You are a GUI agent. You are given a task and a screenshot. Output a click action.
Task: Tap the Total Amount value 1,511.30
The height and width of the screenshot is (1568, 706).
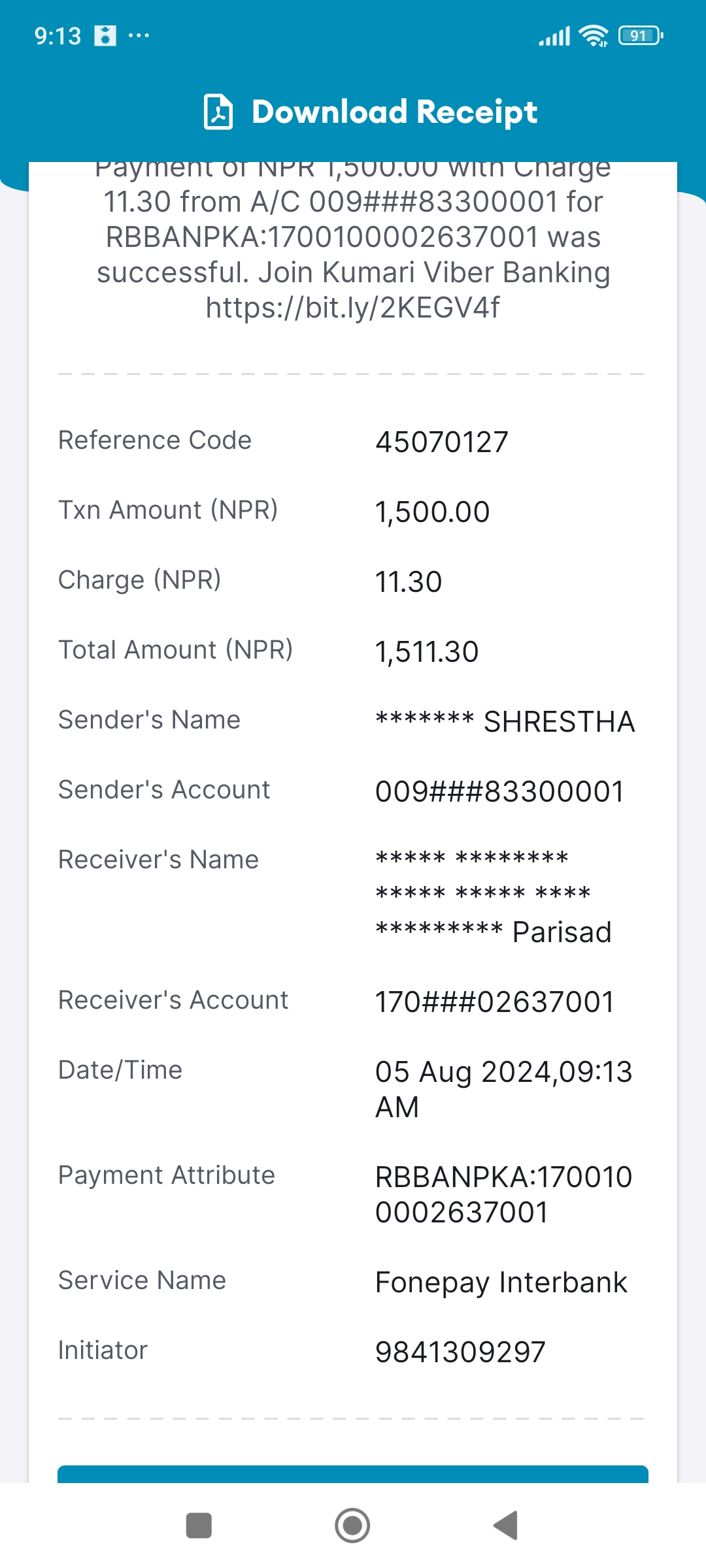pos(427,652)
